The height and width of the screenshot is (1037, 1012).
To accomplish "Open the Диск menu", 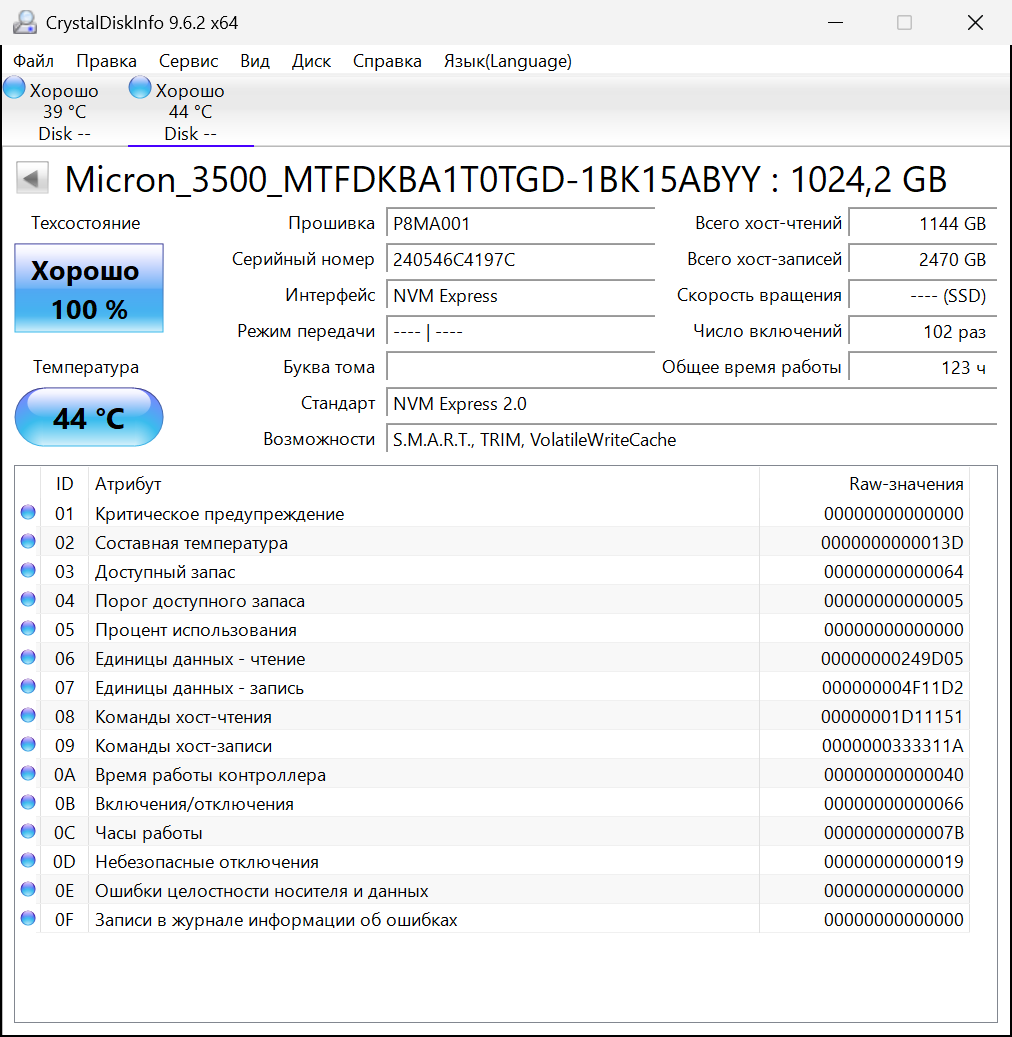I will pos(312,62).
